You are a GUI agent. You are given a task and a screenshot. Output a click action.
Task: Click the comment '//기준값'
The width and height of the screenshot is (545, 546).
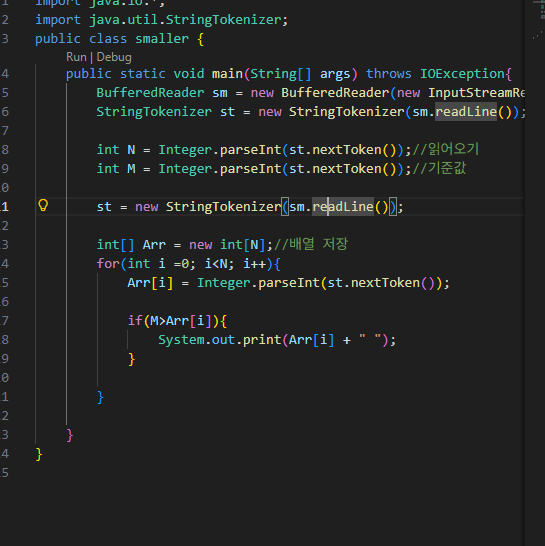[439, 169]
